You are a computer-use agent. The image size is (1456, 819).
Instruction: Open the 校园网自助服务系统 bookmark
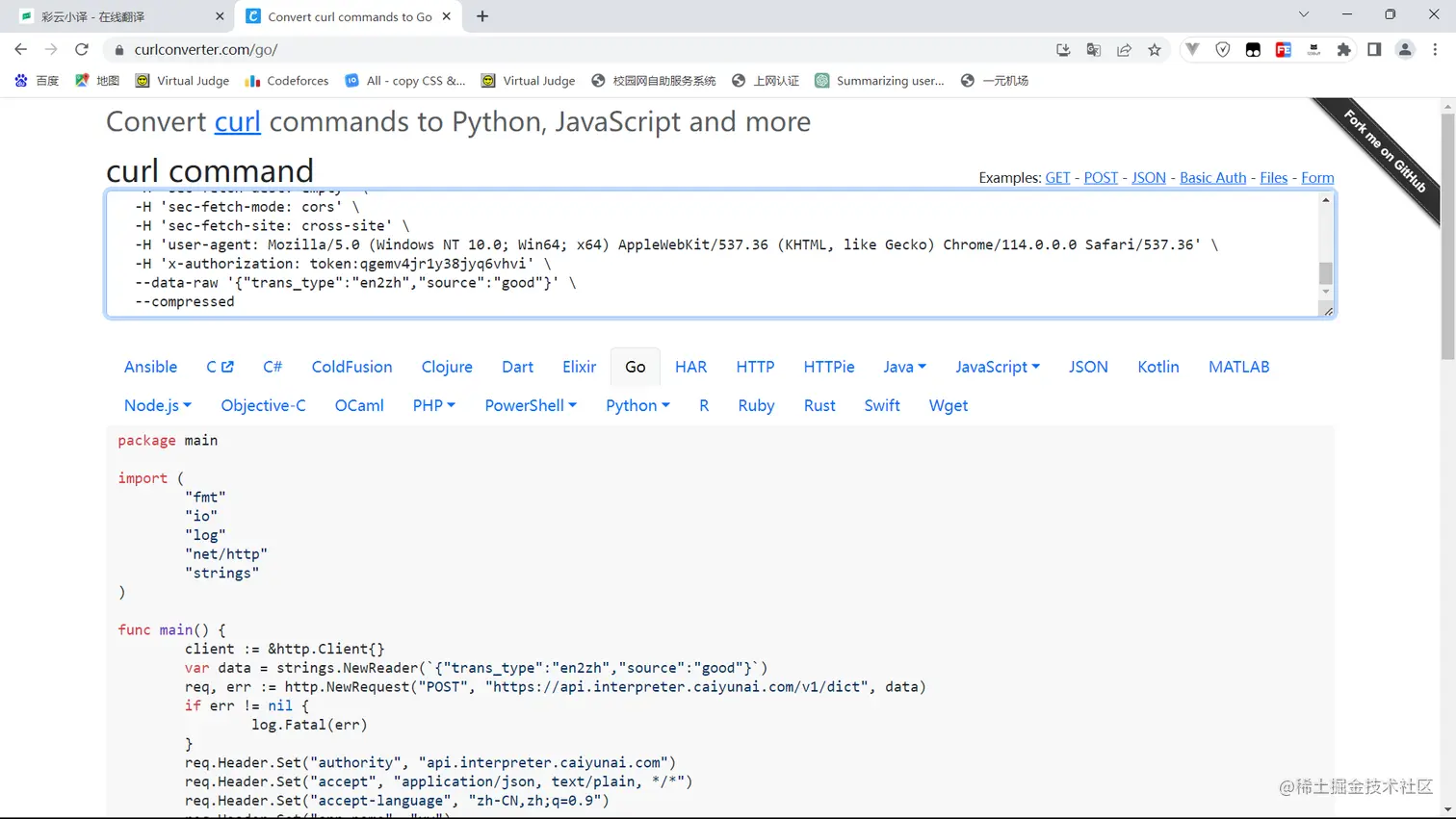pyautogui.click(x=654, y=81)
